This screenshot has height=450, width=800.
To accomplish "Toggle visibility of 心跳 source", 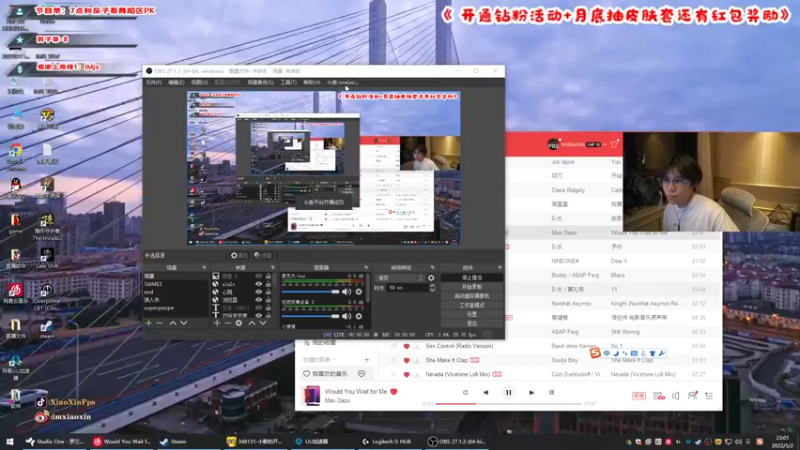I will click(259, 292).
